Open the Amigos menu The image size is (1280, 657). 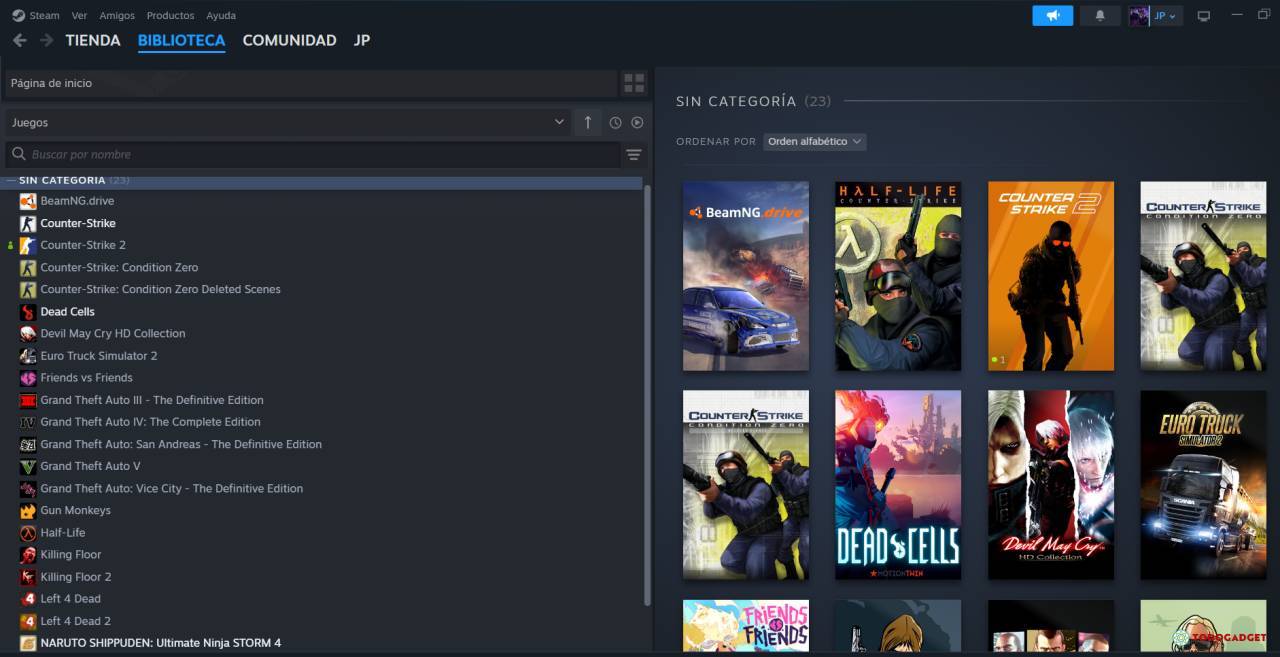tap(117, 15)
